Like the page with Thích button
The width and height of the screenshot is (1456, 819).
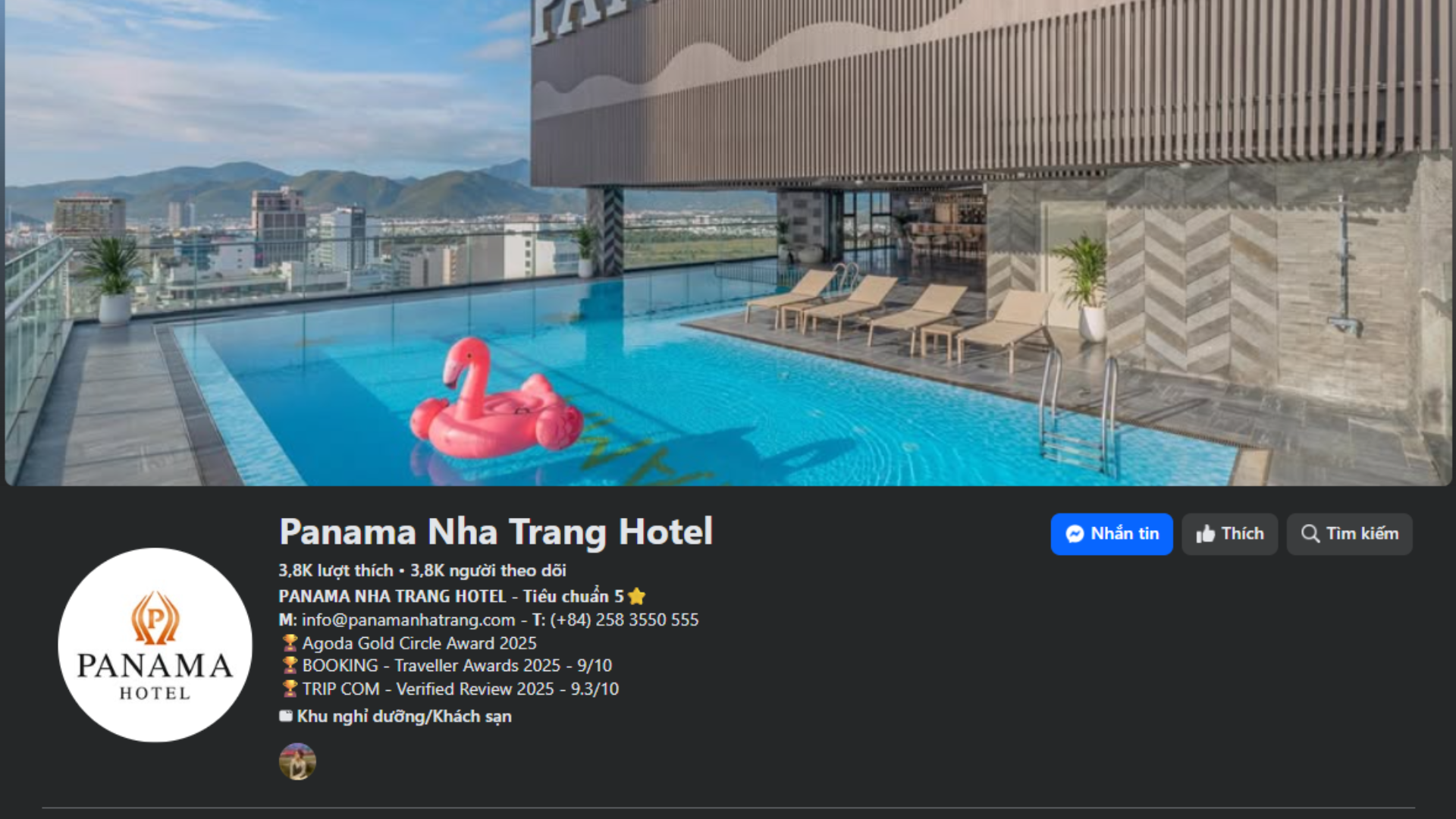1229,534
